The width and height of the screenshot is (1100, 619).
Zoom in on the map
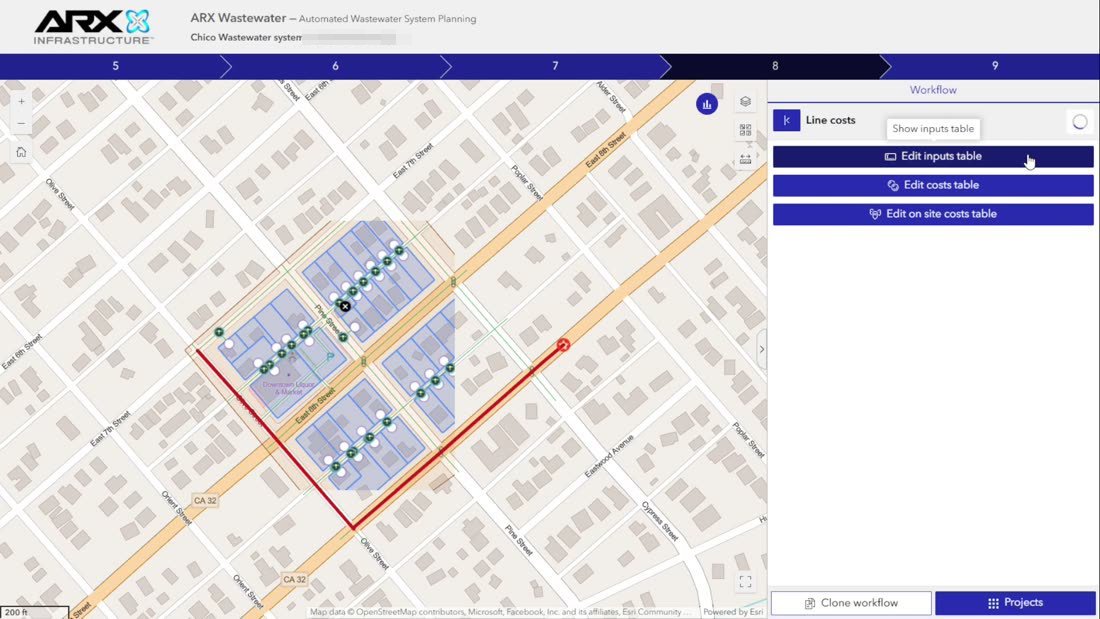click(x=22, y=102)
